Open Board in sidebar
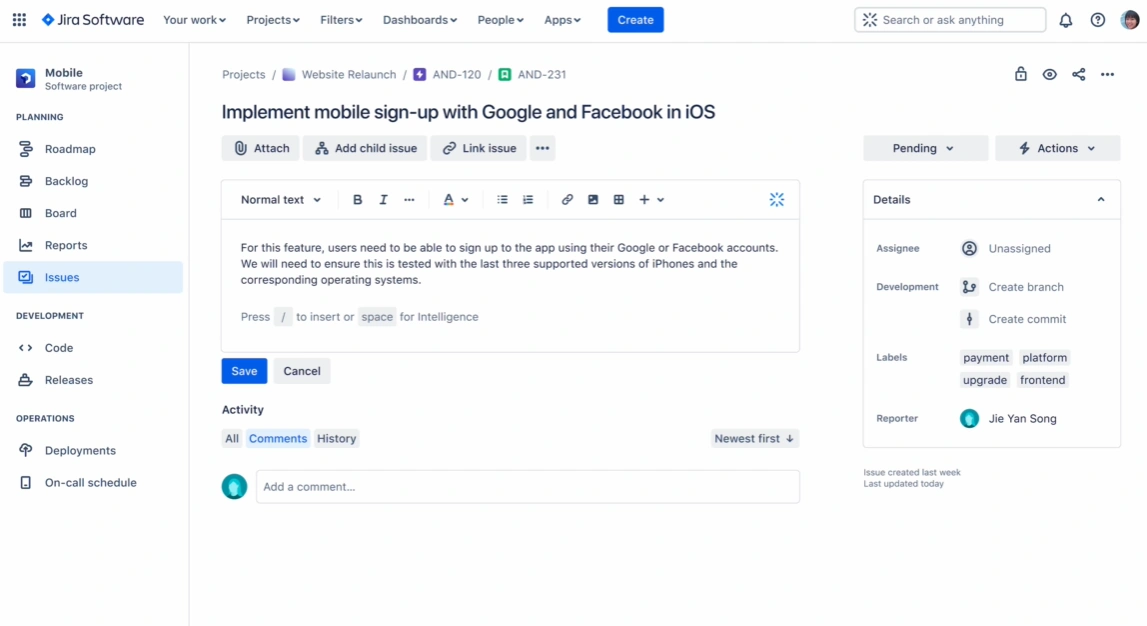This screenshot has width=1147, height=626. point(93,214)
